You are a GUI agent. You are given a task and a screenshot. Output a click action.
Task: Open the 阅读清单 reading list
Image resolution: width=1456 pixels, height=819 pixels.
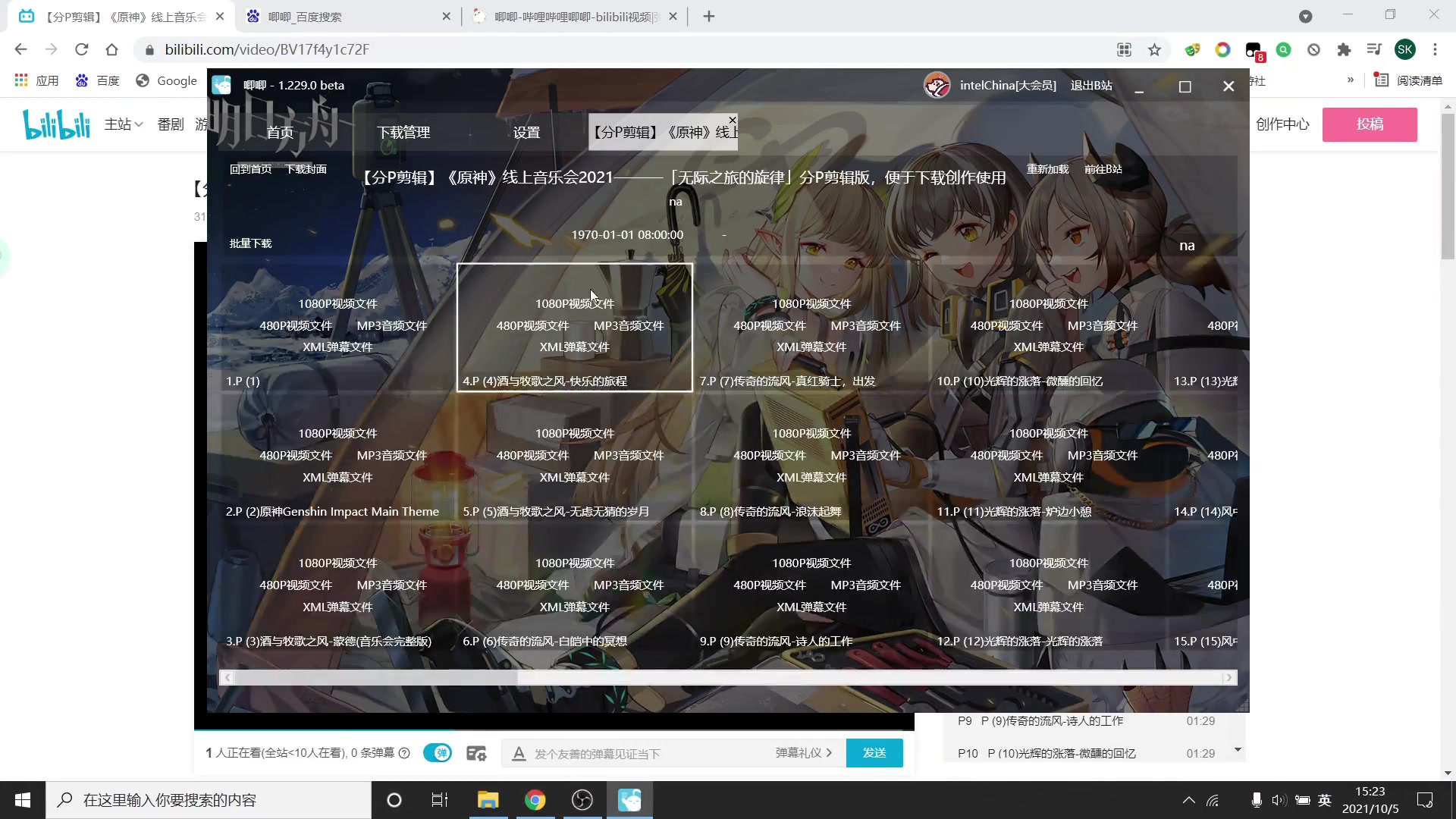pyautogui.click(x=1408, y=80)
